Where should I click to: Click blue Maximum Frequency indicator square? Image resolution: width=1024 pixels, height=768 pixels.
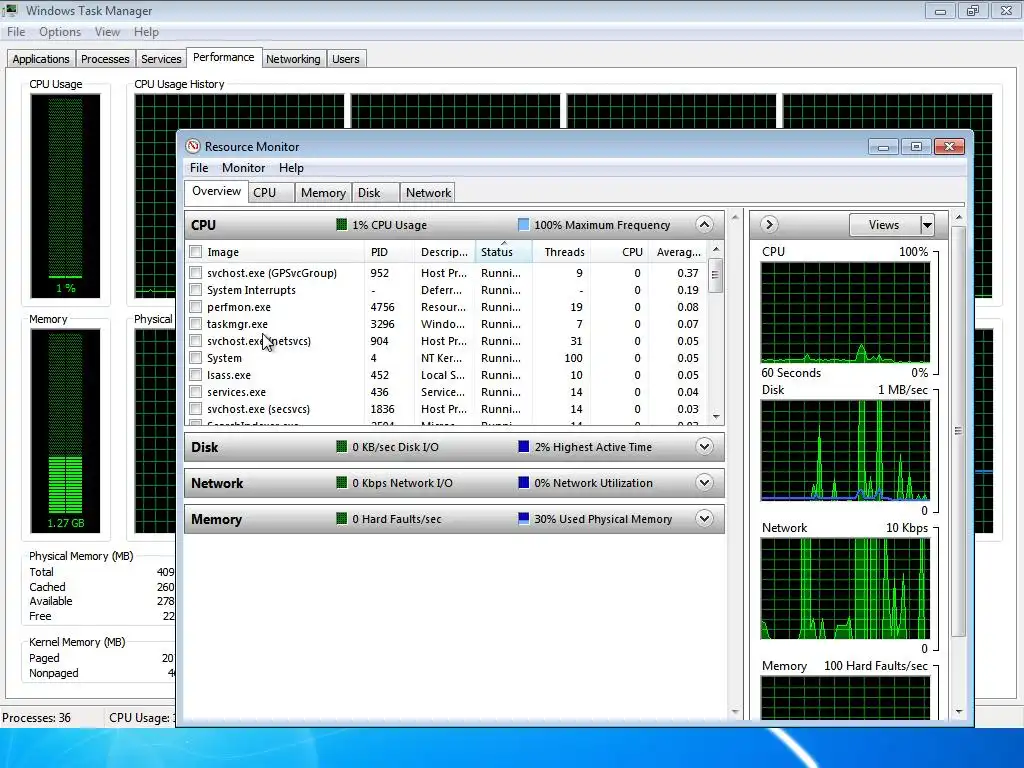pos(523,225)
